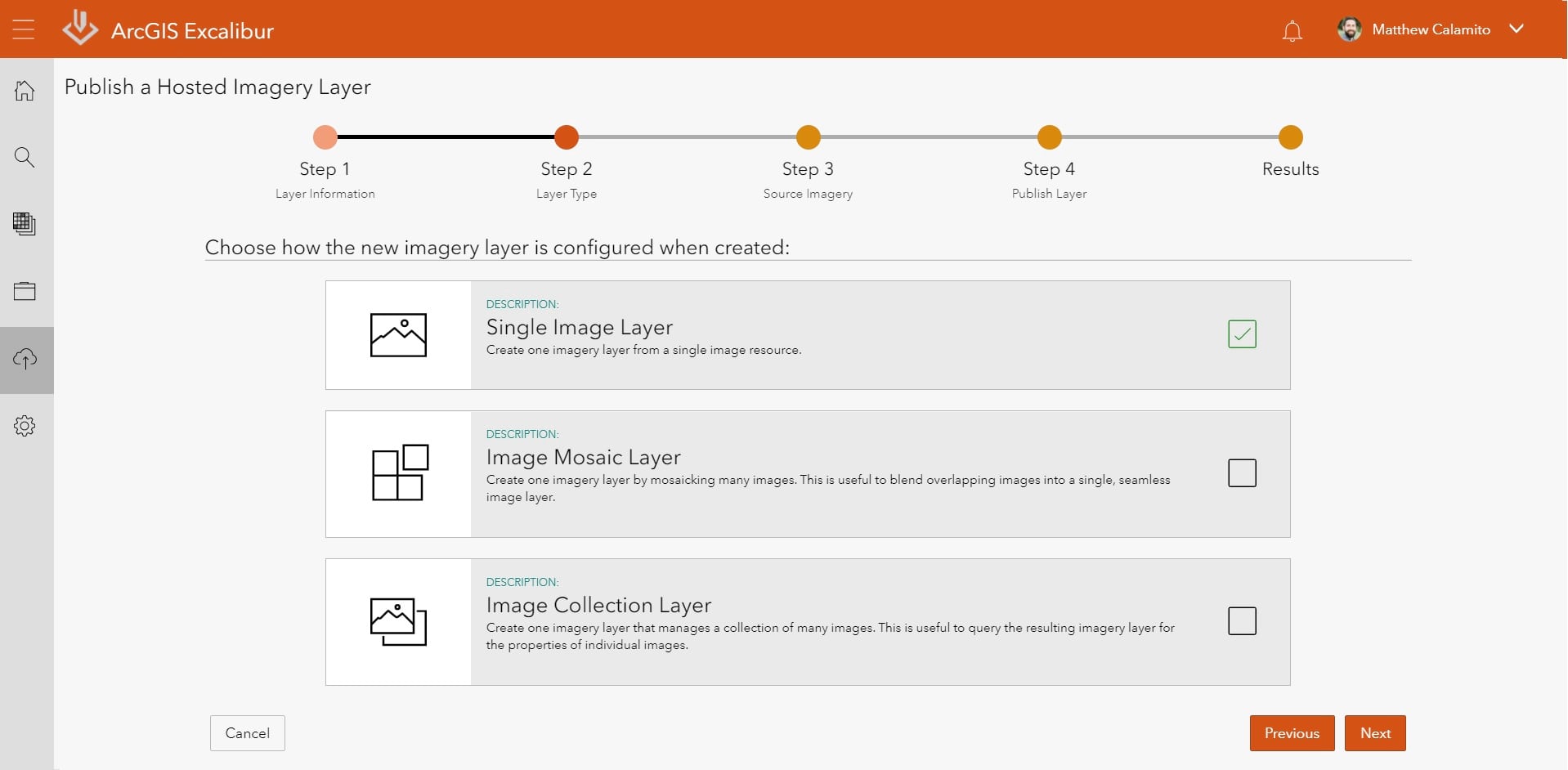The image size is (1568, 770).
Task: Click the Single Image Layer thumbnail
Action: click(399, 334)
